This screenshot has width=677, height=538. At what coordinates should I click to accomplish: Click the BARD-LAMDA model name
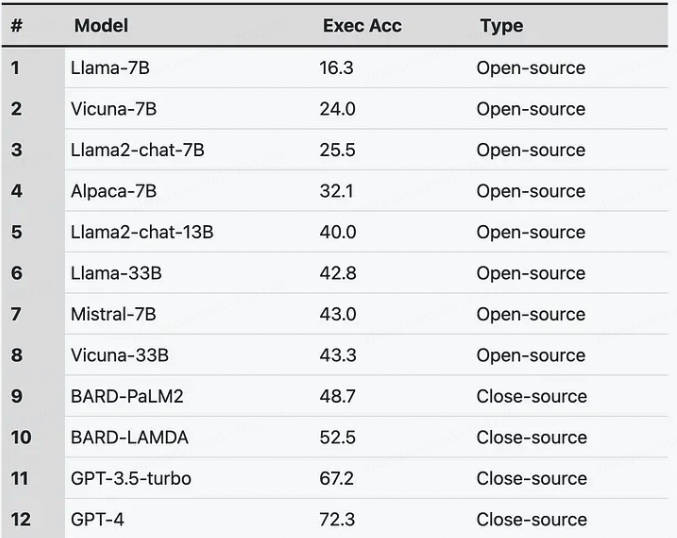130,437
